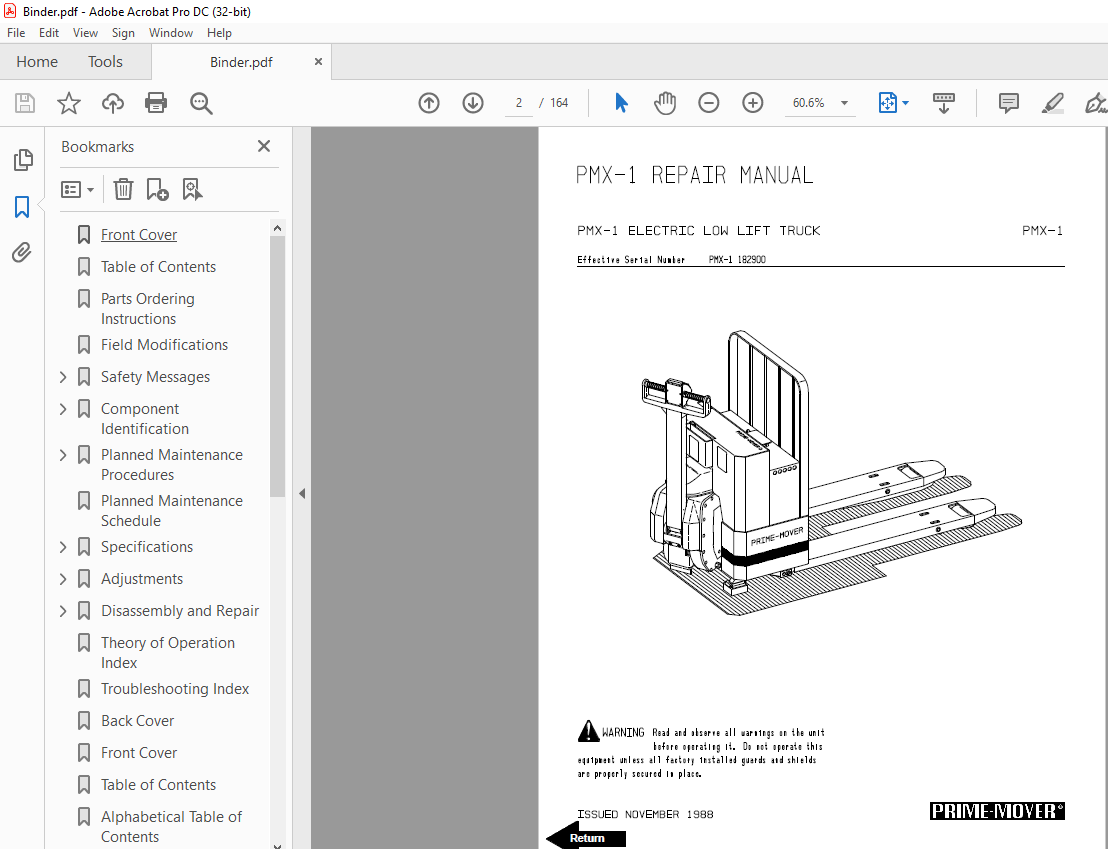
Task: Open the Edit menu
Action: pos(49,33)
